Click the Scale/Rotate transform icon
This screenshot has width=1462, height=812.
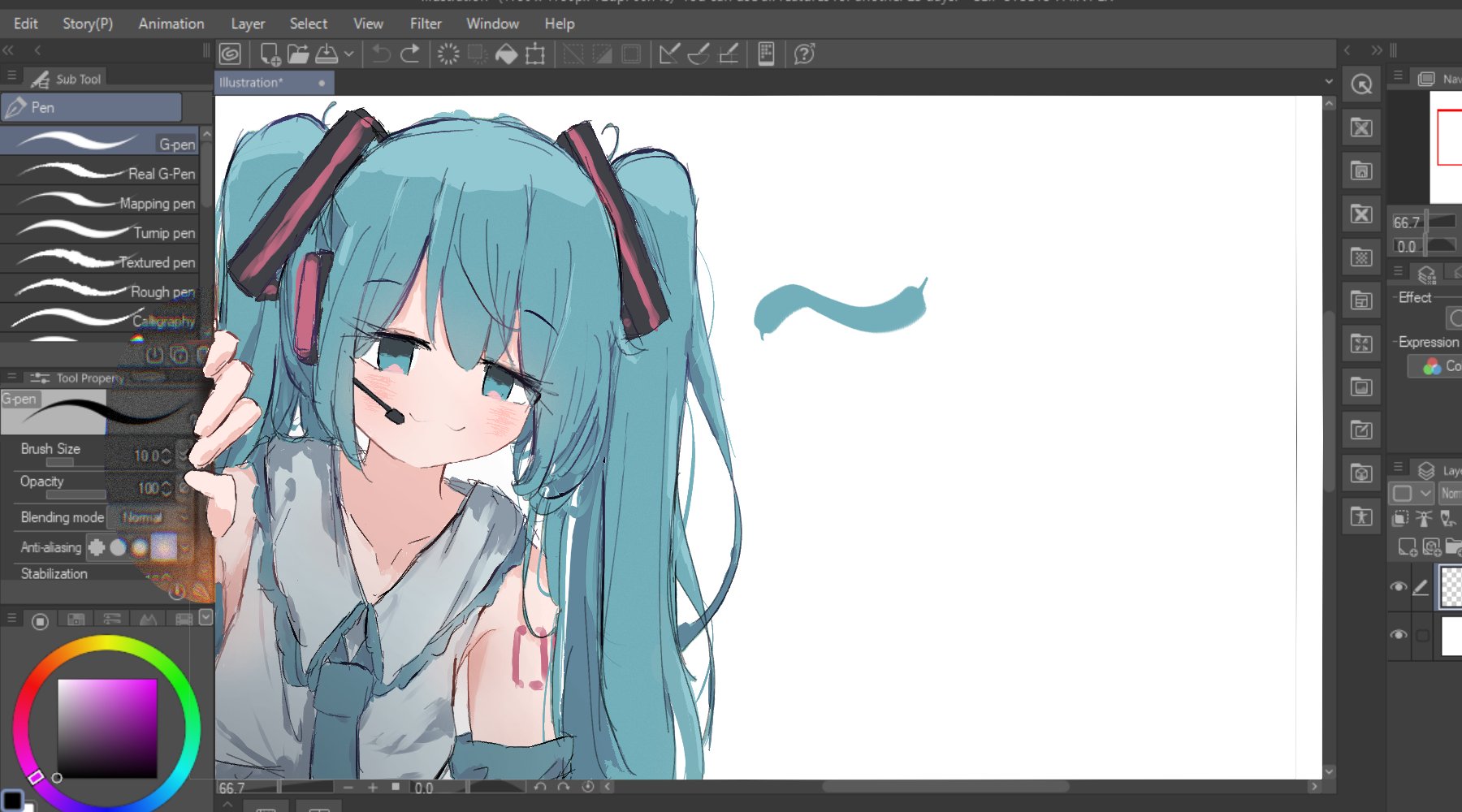click(x=535, y=54)
